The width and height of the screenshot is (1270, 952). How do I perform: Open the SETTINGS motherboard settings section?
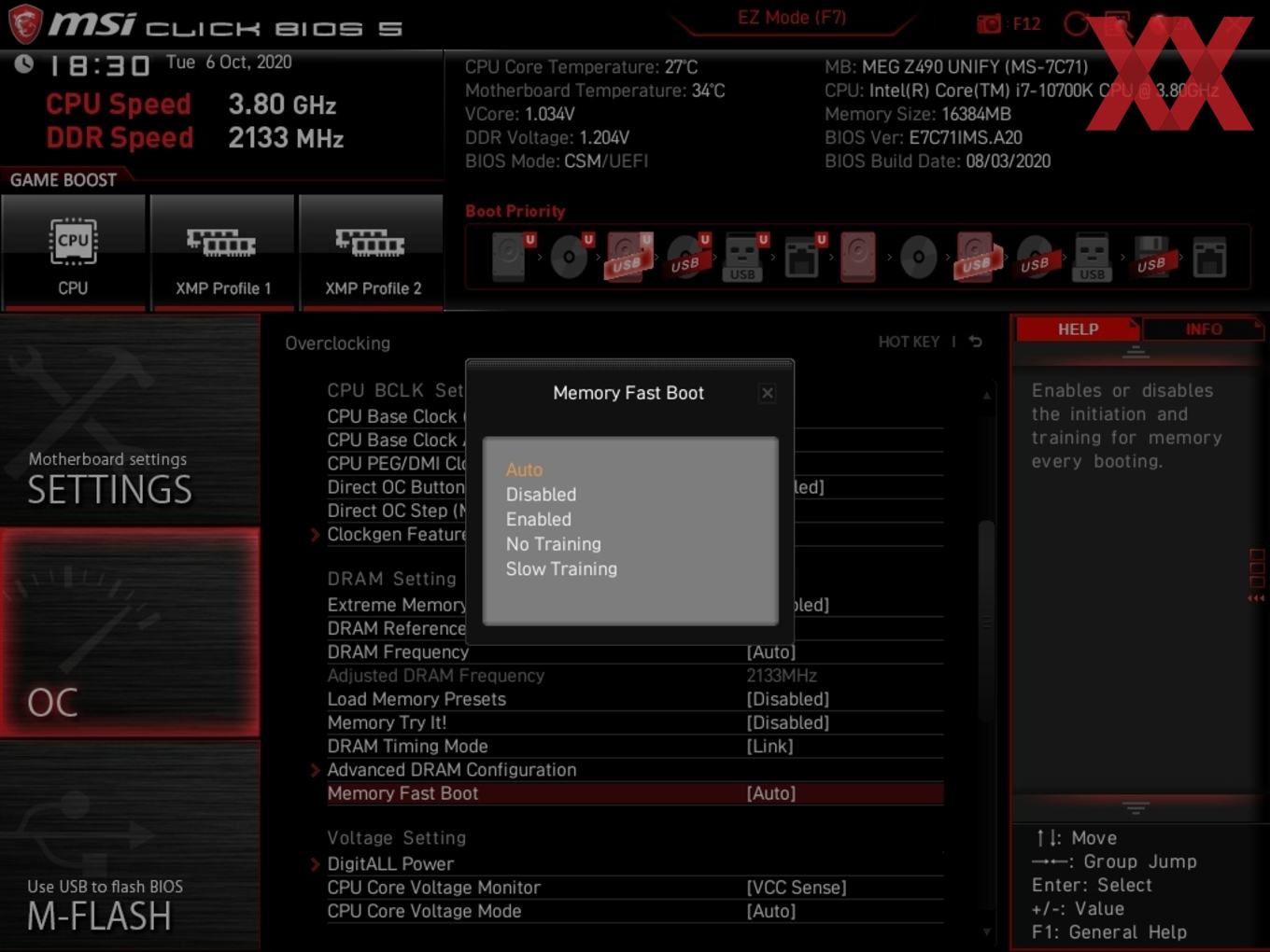click(130, 419)
